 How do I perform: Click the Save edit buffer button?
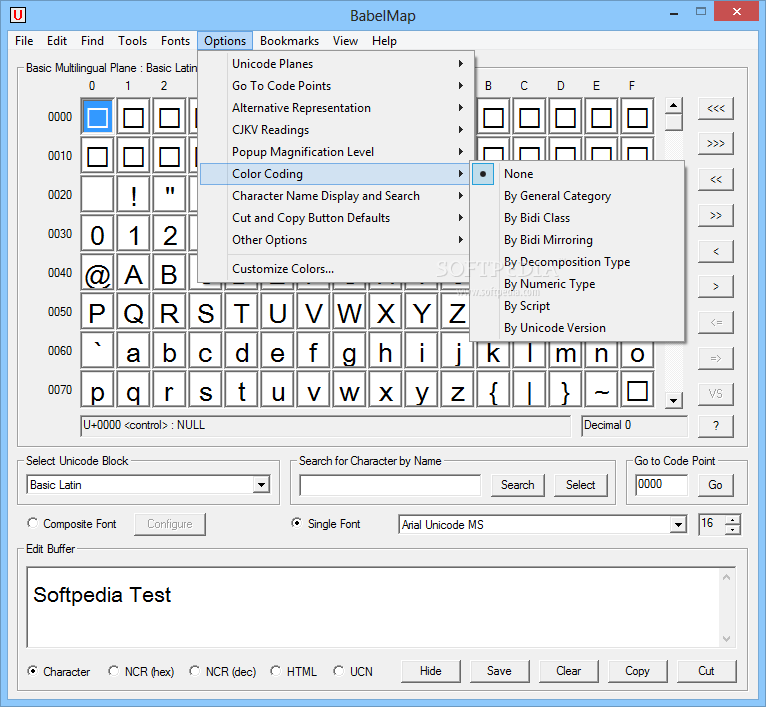coord(499,671)
